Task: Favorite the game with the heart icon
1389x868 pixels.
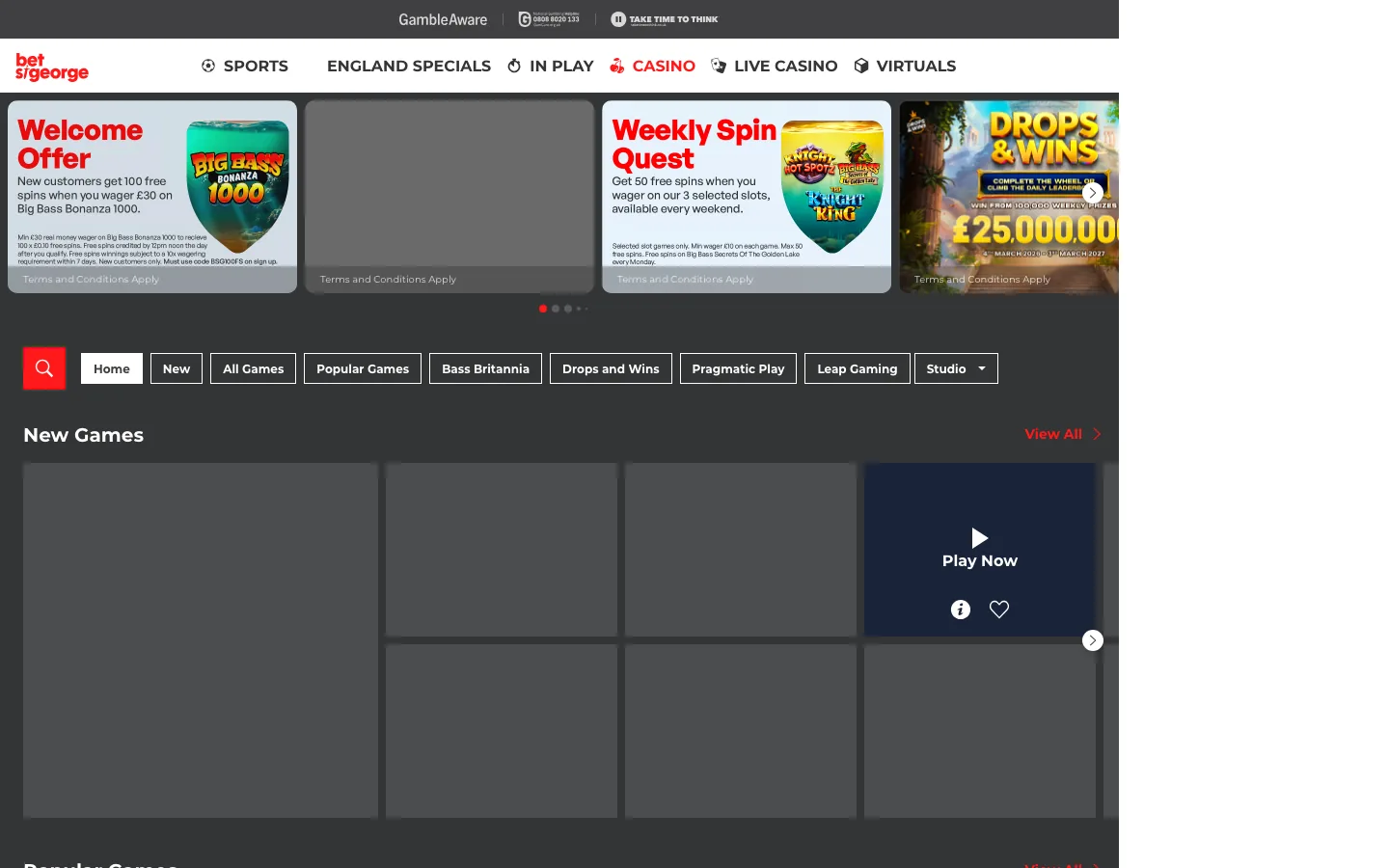Action: [x=999, y=610]
